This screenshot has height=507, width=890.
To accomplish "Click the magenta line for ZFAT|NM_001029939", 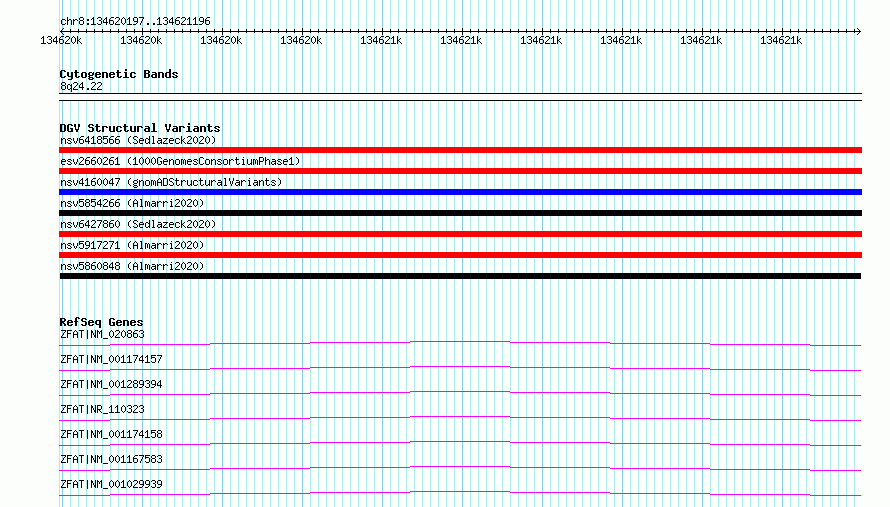I will [x=460, y=493].
